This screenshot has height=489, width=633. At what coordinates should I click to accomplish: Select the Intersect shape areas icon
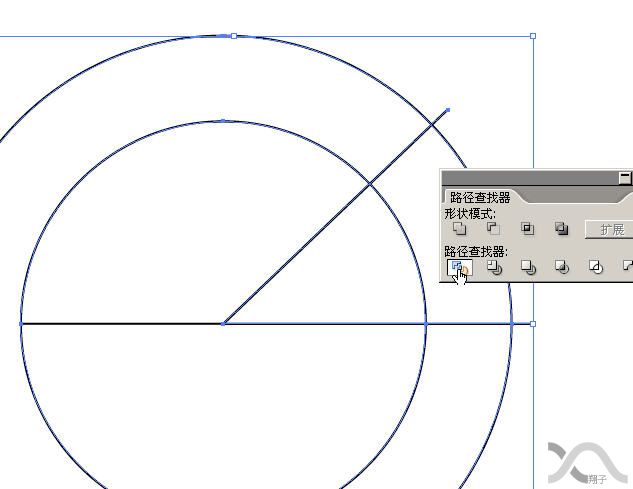click(x=527, y=229)
